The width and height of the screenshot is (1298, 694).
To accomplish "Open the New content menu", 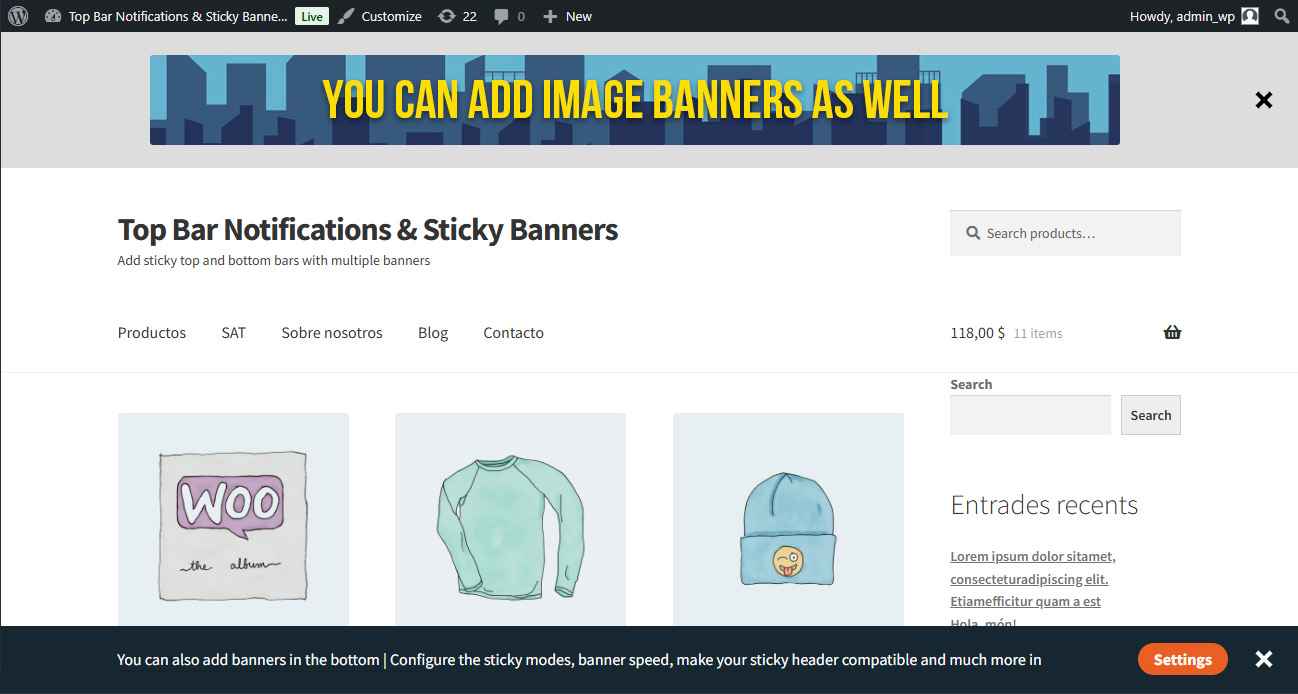I will pyautogui.click(x=567, y=16).
